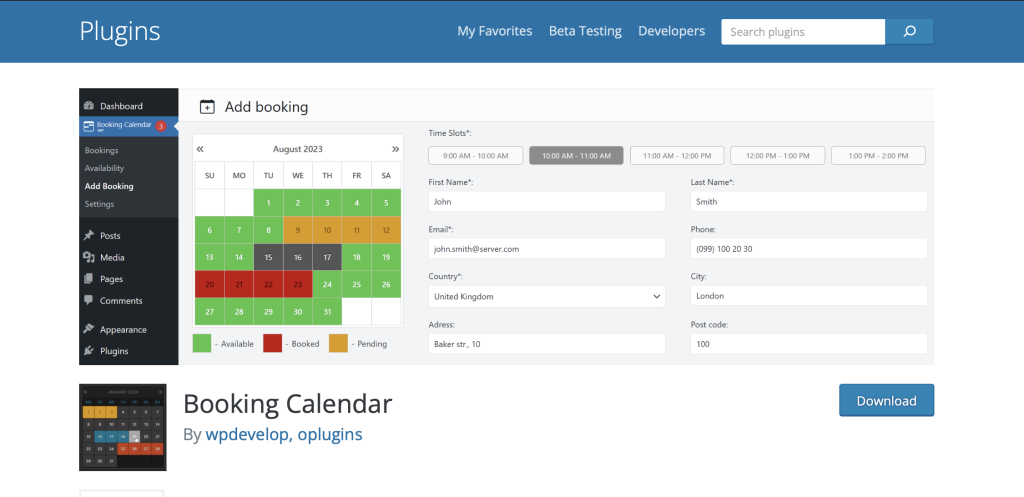Click the August 2023 month heading
The height and width of the screenshot is (497, 1024).
click(298, 149)
